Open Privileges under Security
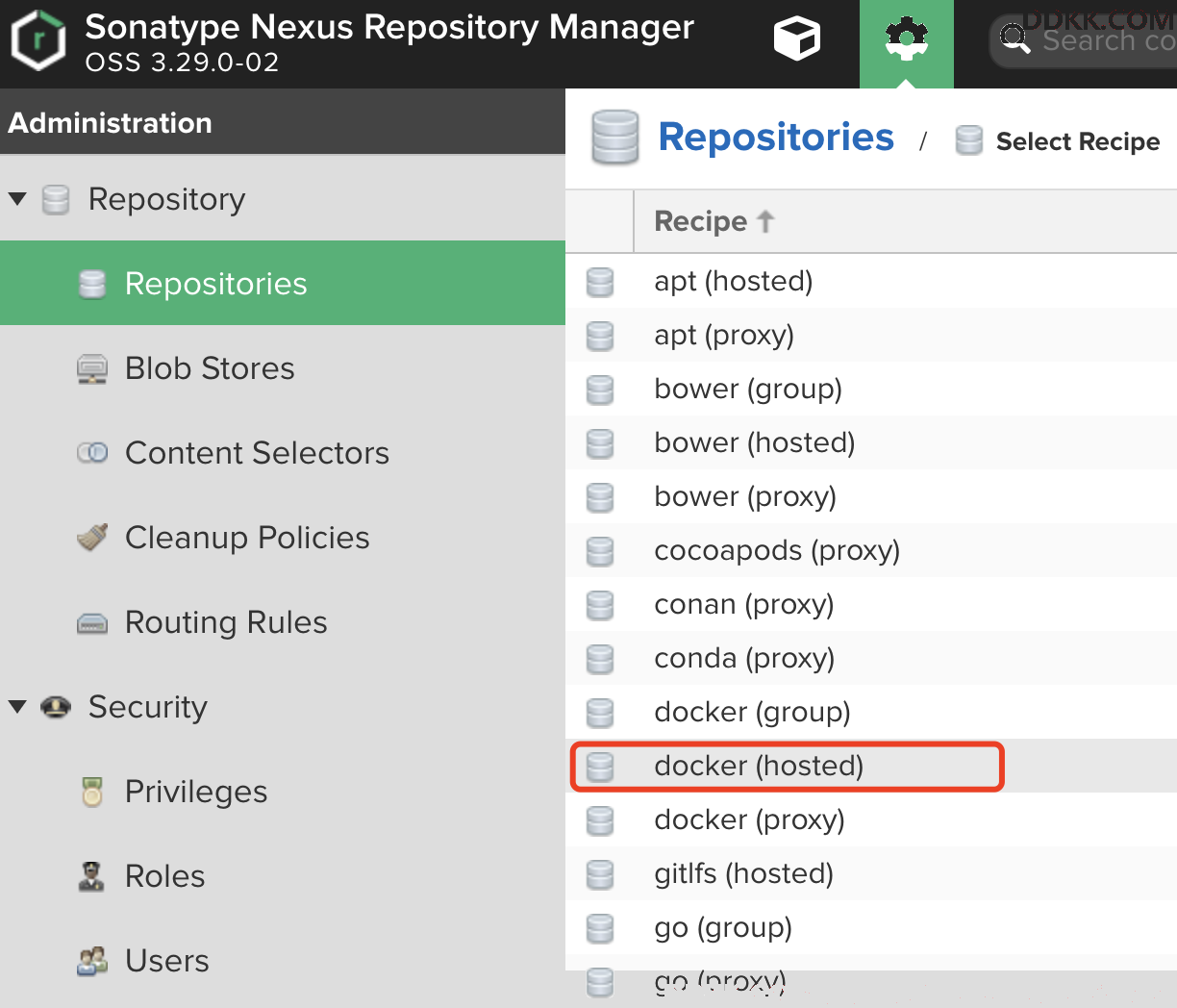 tap(283, 791)
